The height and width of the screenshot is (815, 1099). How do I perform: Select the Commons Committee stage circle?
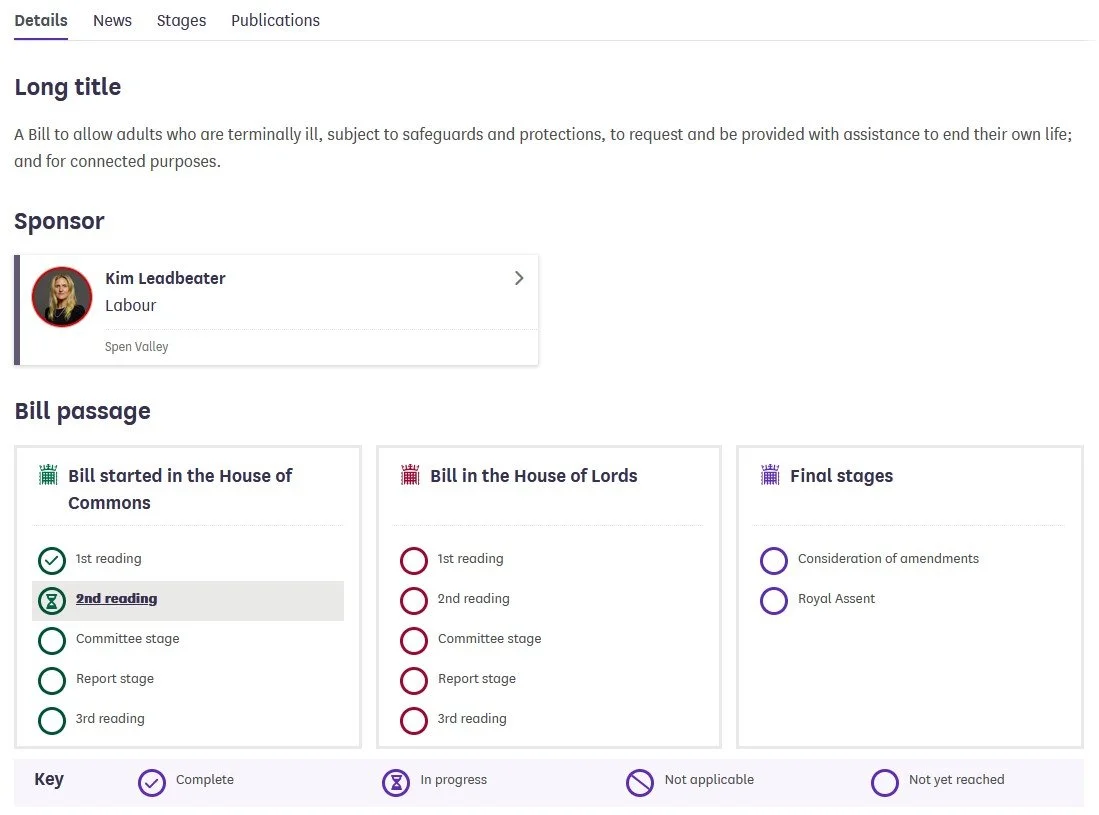[x=52, y=640]
